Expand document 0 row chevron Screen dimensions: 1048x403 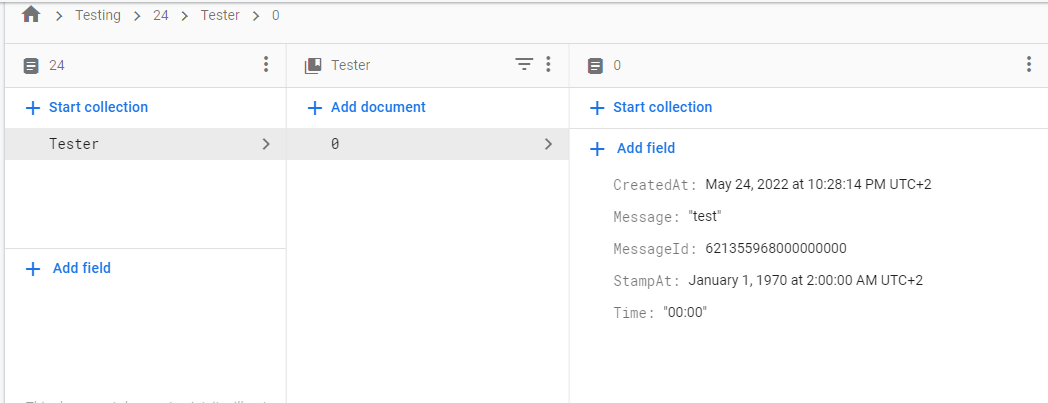pos(548,144)
